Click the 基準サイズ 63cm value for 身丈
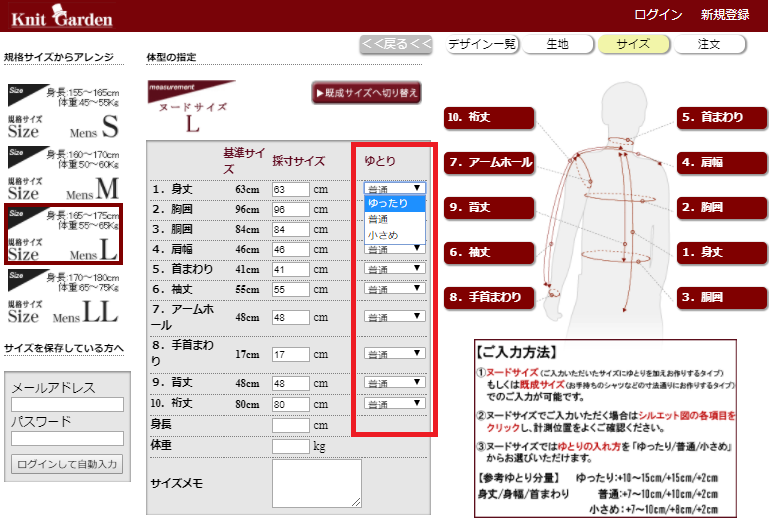 tap(247, 189)
